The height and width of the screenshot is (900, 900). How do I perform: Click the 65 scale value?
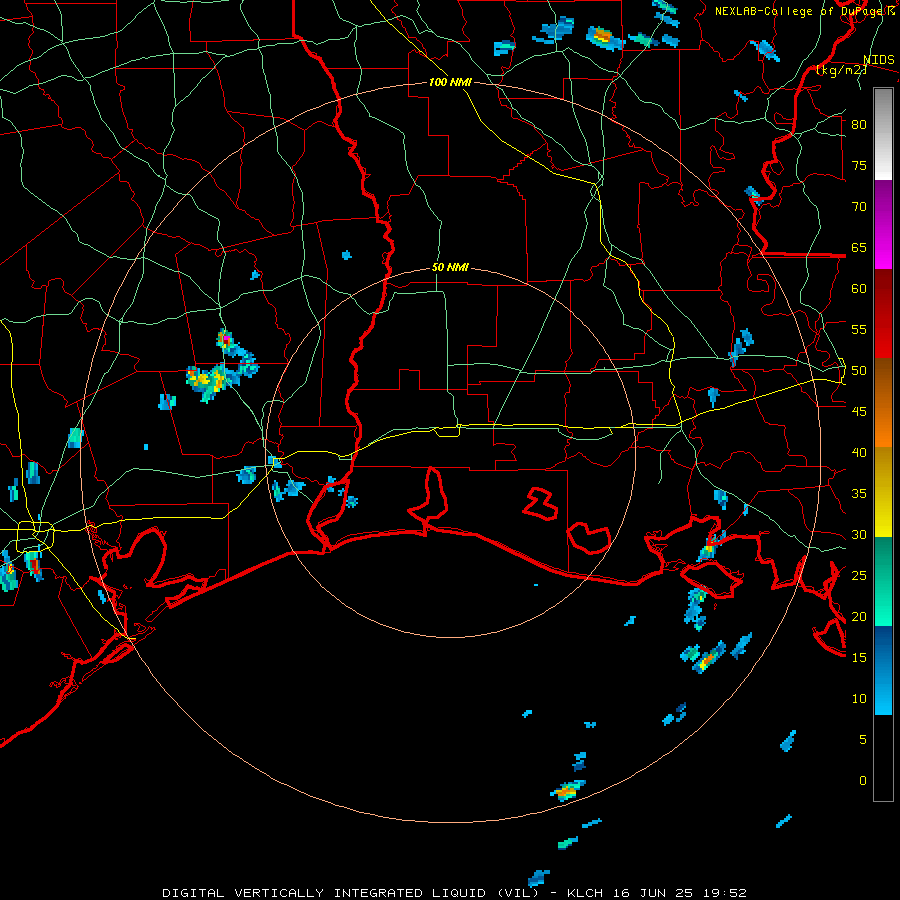(x=859, y=248)
